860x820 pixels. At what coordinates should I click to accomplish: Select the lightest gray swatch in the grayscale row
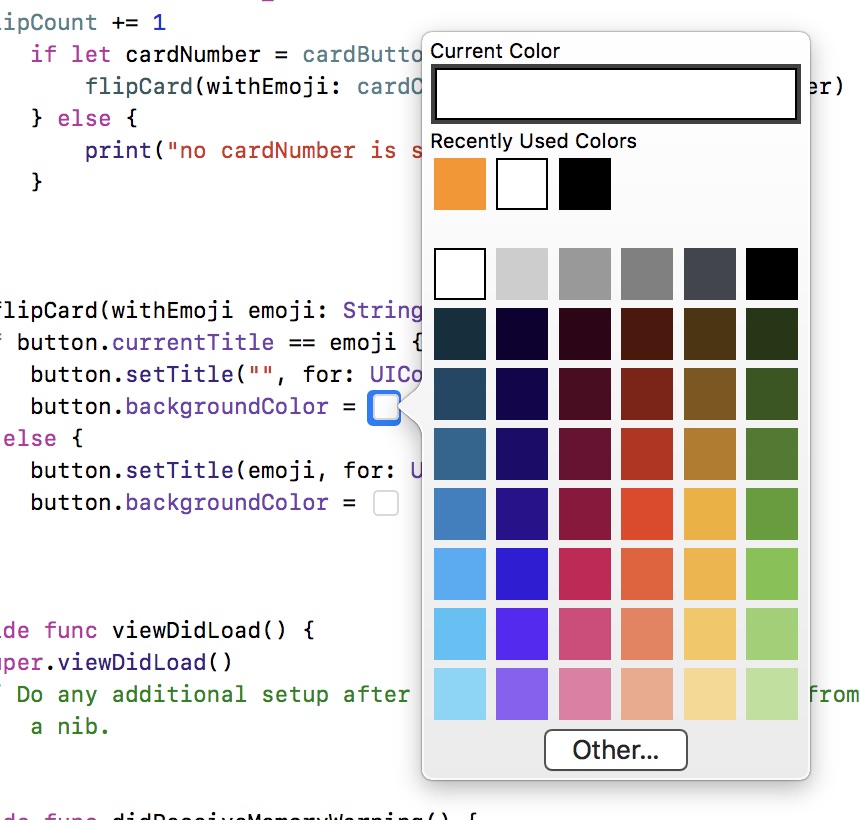click(522, 274)
